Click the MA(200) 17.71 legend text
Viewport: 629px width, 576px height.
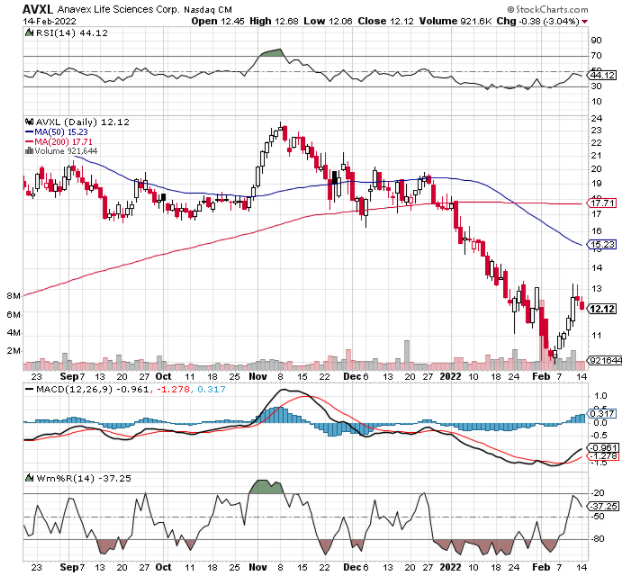(x=63, y=142)
